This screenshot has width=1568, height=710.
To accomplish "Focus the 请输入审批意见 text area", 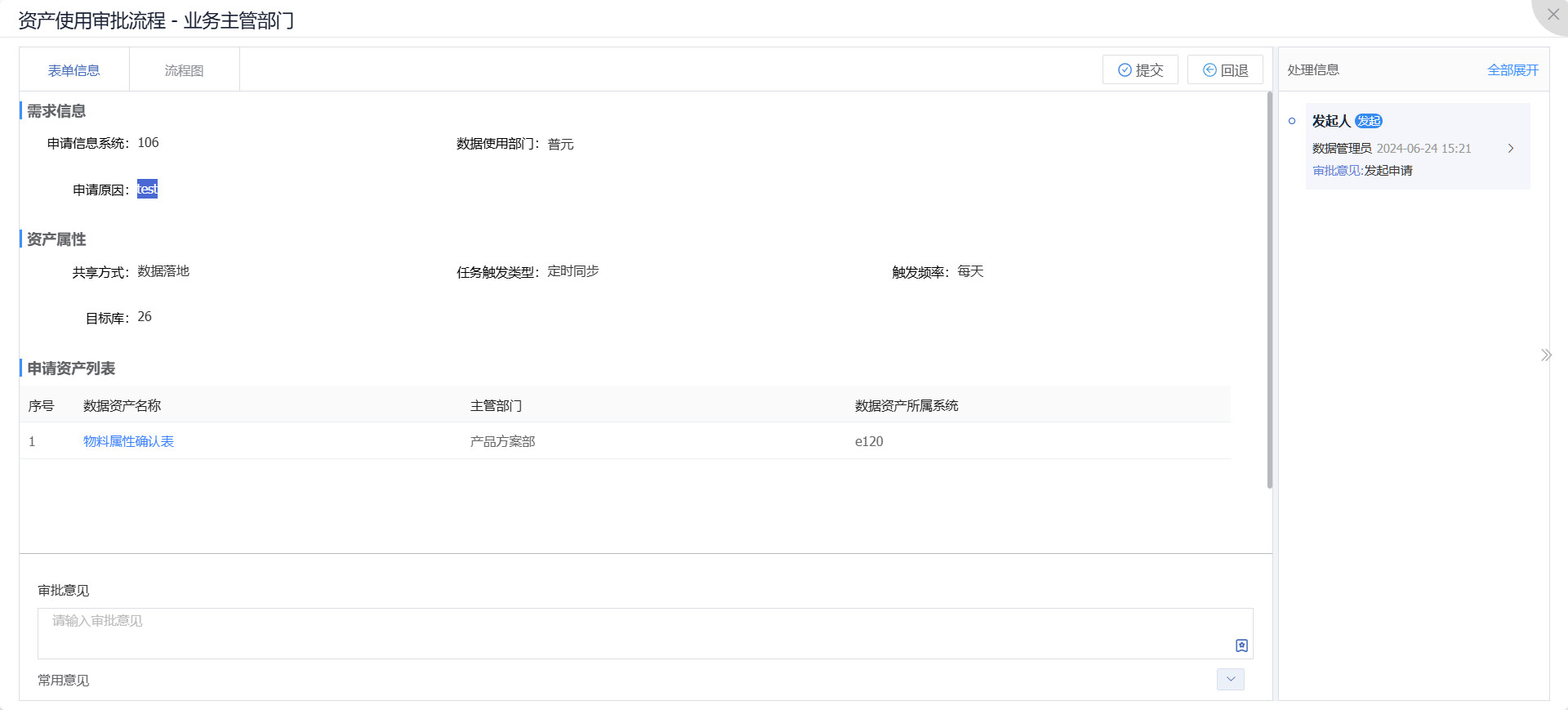I will [637, 632].
